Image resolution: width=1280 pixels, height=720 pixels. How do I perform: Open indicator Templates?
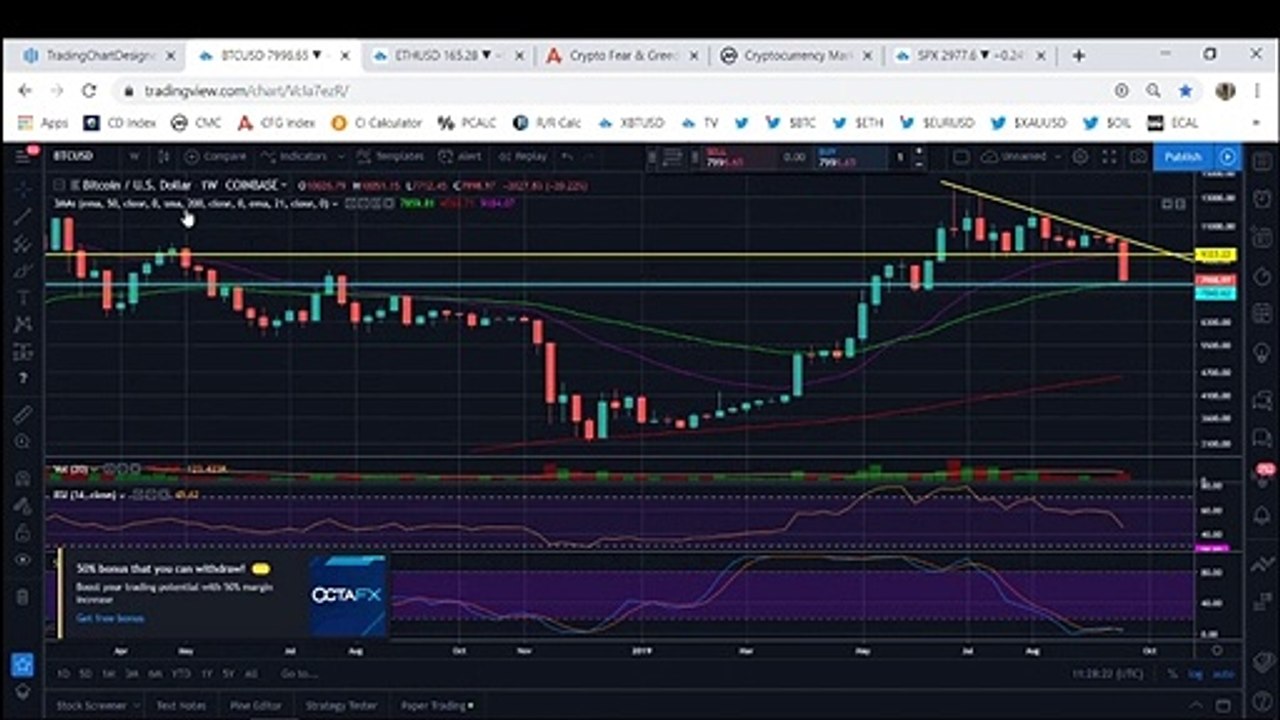click(x=390, y=157)
